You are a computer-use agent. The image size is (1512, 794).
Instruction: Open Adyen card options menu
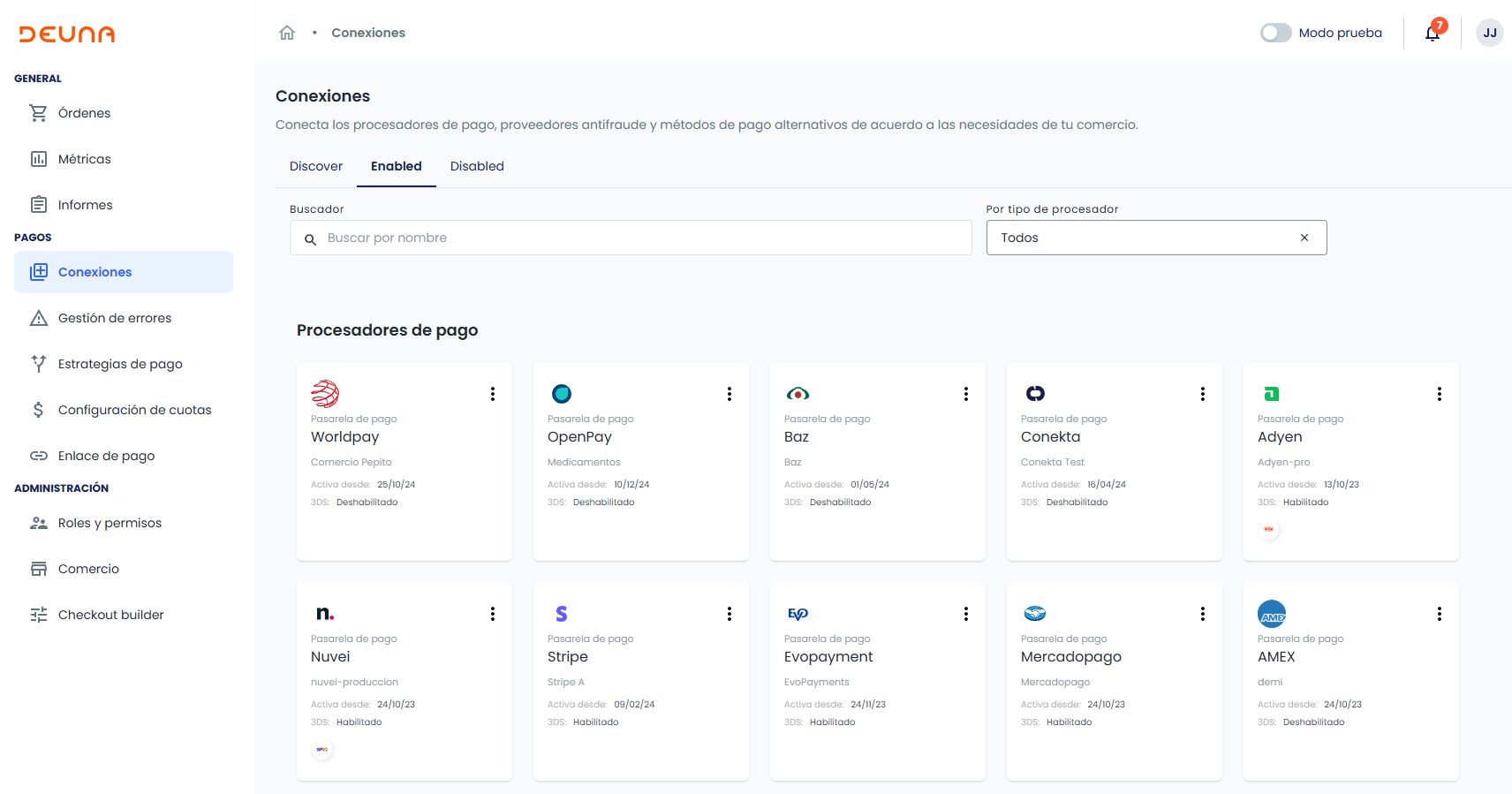point(1440,394)
